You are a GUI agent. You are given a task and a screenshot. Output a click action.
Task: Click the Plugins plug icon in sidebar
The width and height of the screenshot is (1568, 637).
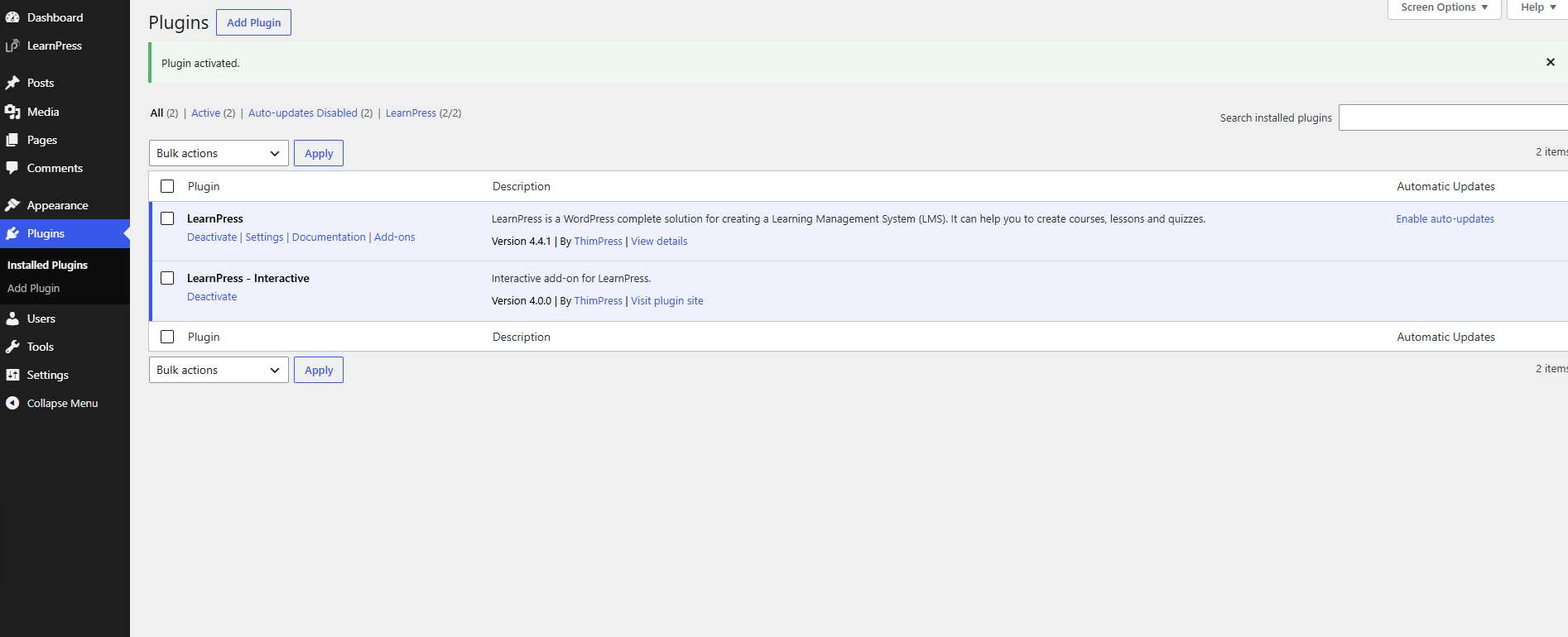[x=12, y=233]
